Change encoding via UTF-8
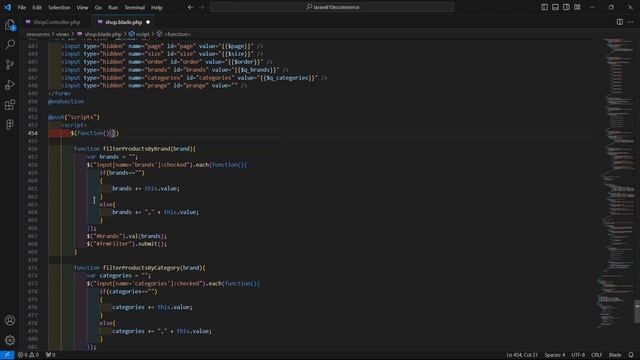The height and width of the screenshot is (360, 640). coord(578,355)
